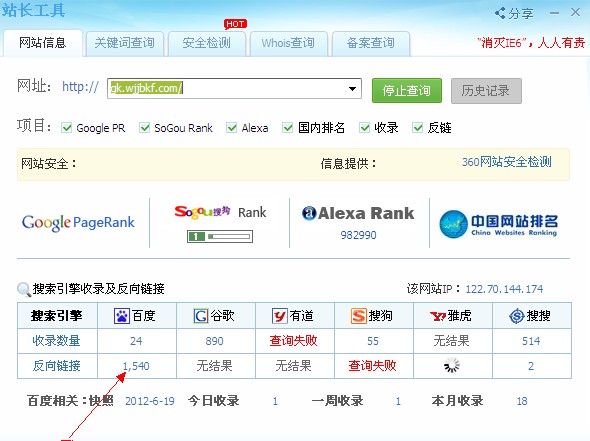The width and height of the screenshot is (590, 441).
Task: Click the 收录数量 row header link
Action: pos(56,341)
